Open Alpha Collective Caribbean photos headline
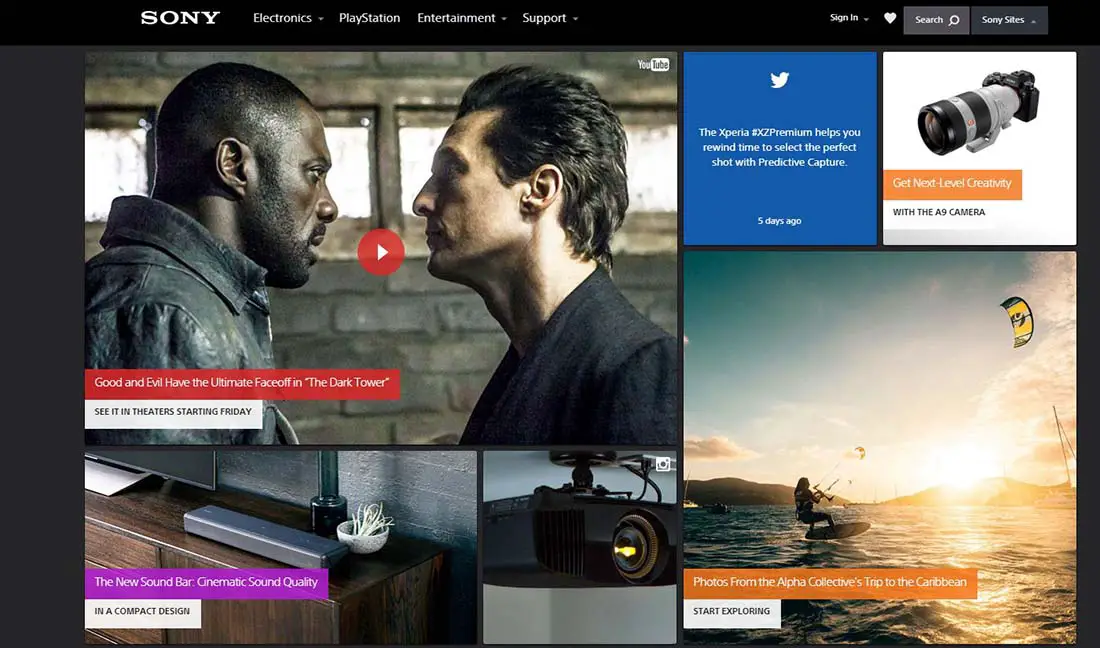 tap(830, 582)
